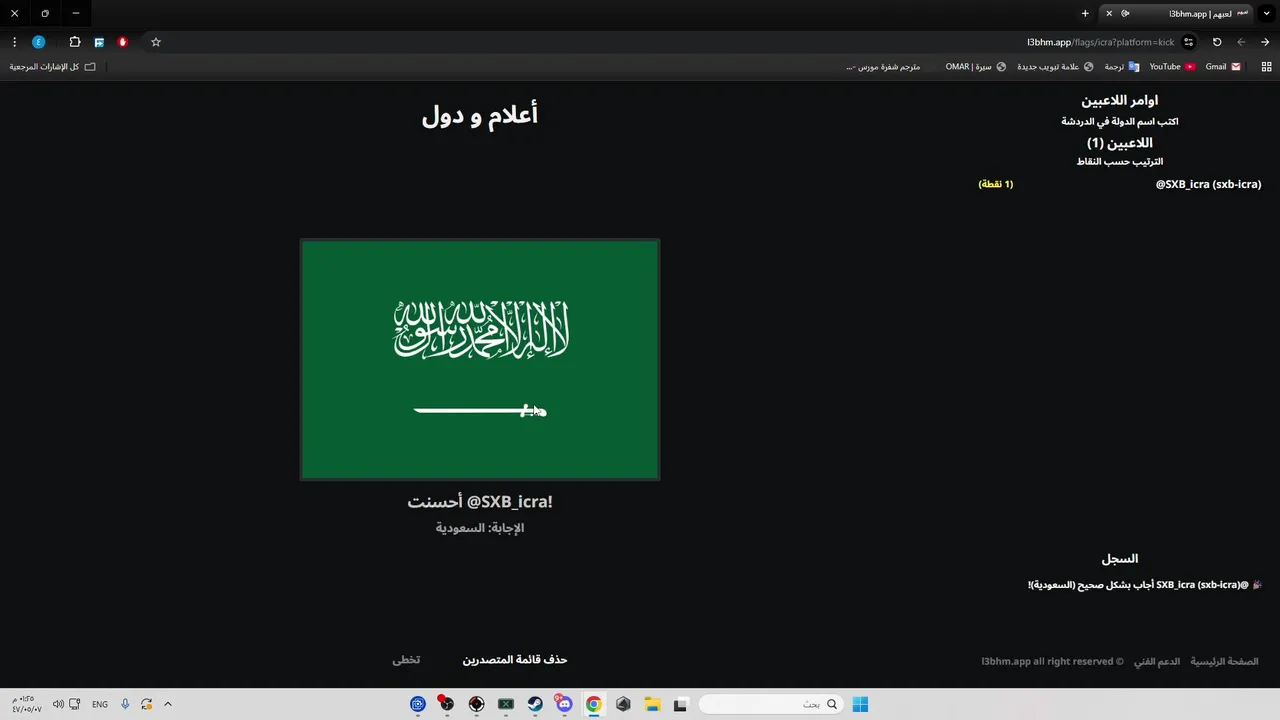Open the مترجم شفرة مورس bookmark

click(883, 66)
